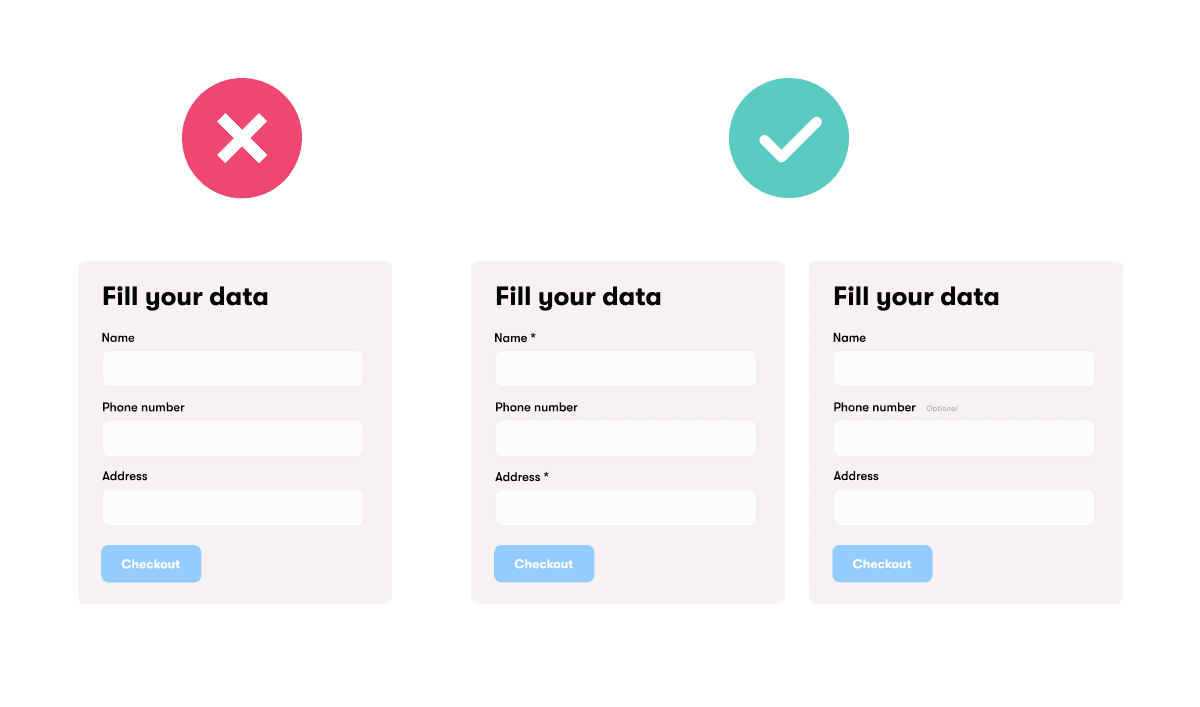
Task: Click the red X cross icon
Action: [242, 138]
